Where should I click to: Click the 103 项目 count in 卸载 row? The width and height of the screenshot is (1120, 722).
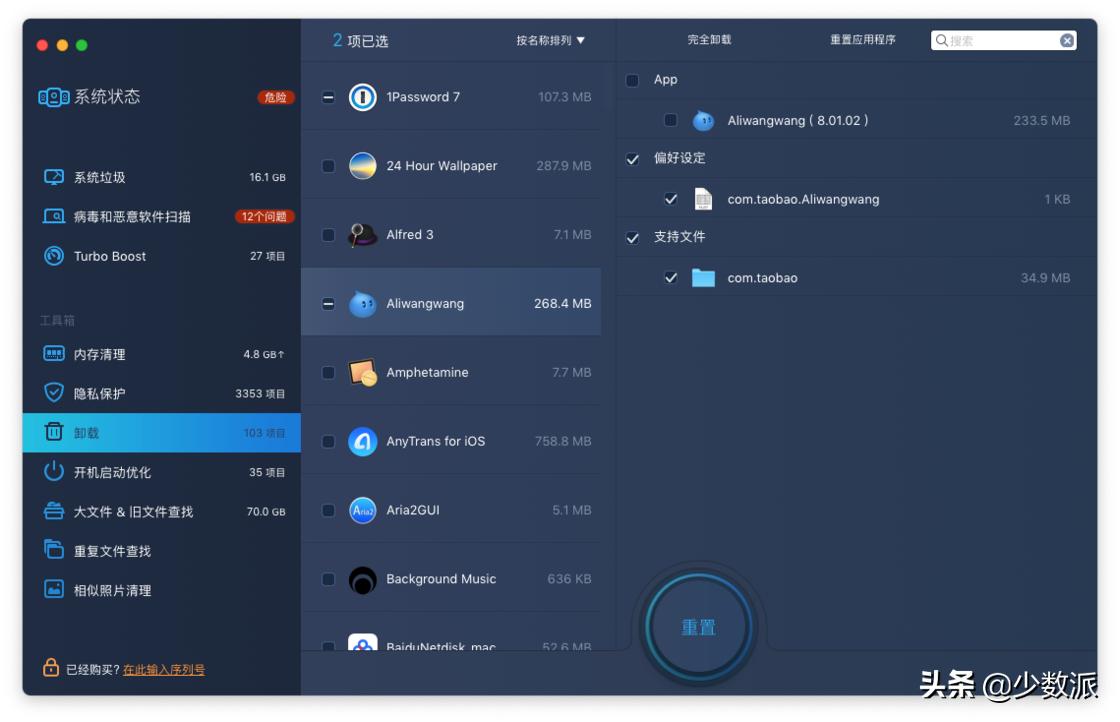(264, 433)
